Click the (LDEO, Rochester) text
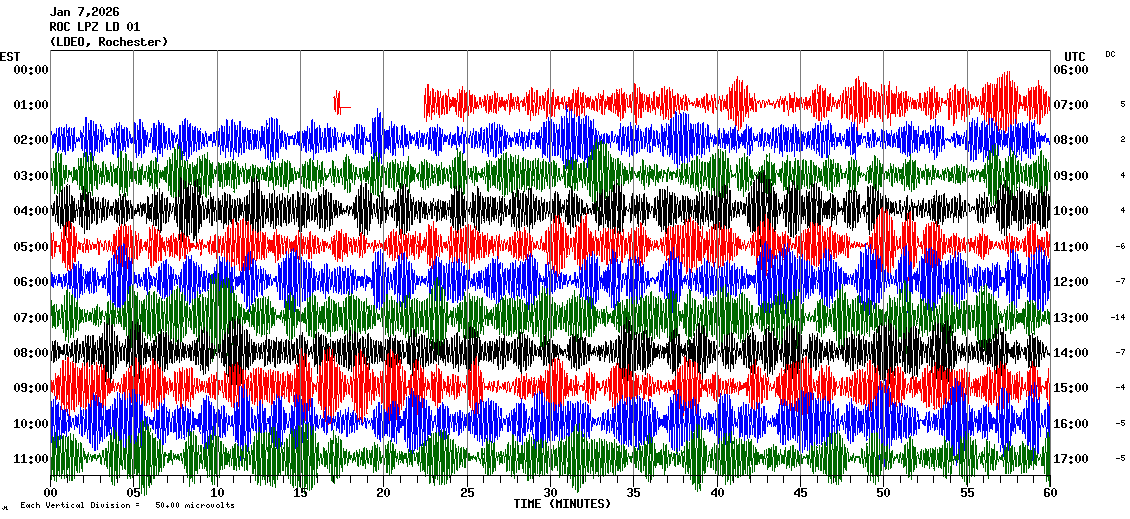Viewport: 1130px width, 519px height. [x=108, y=42]
